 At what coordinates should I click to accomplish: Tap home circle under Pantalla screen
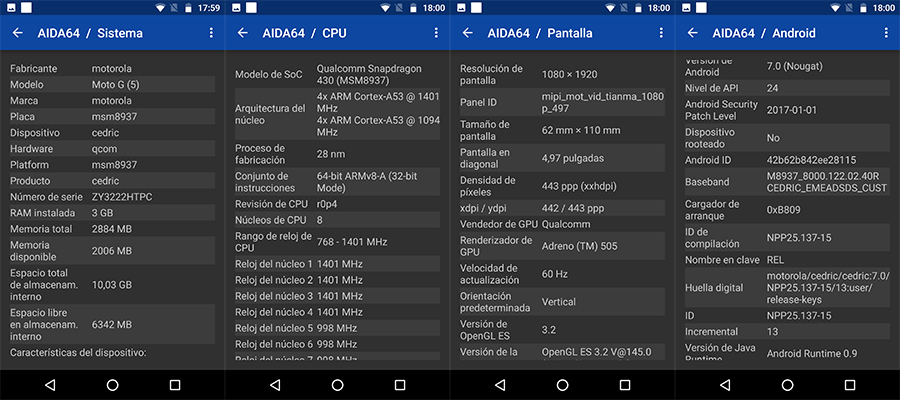click(x=562, y=385)
